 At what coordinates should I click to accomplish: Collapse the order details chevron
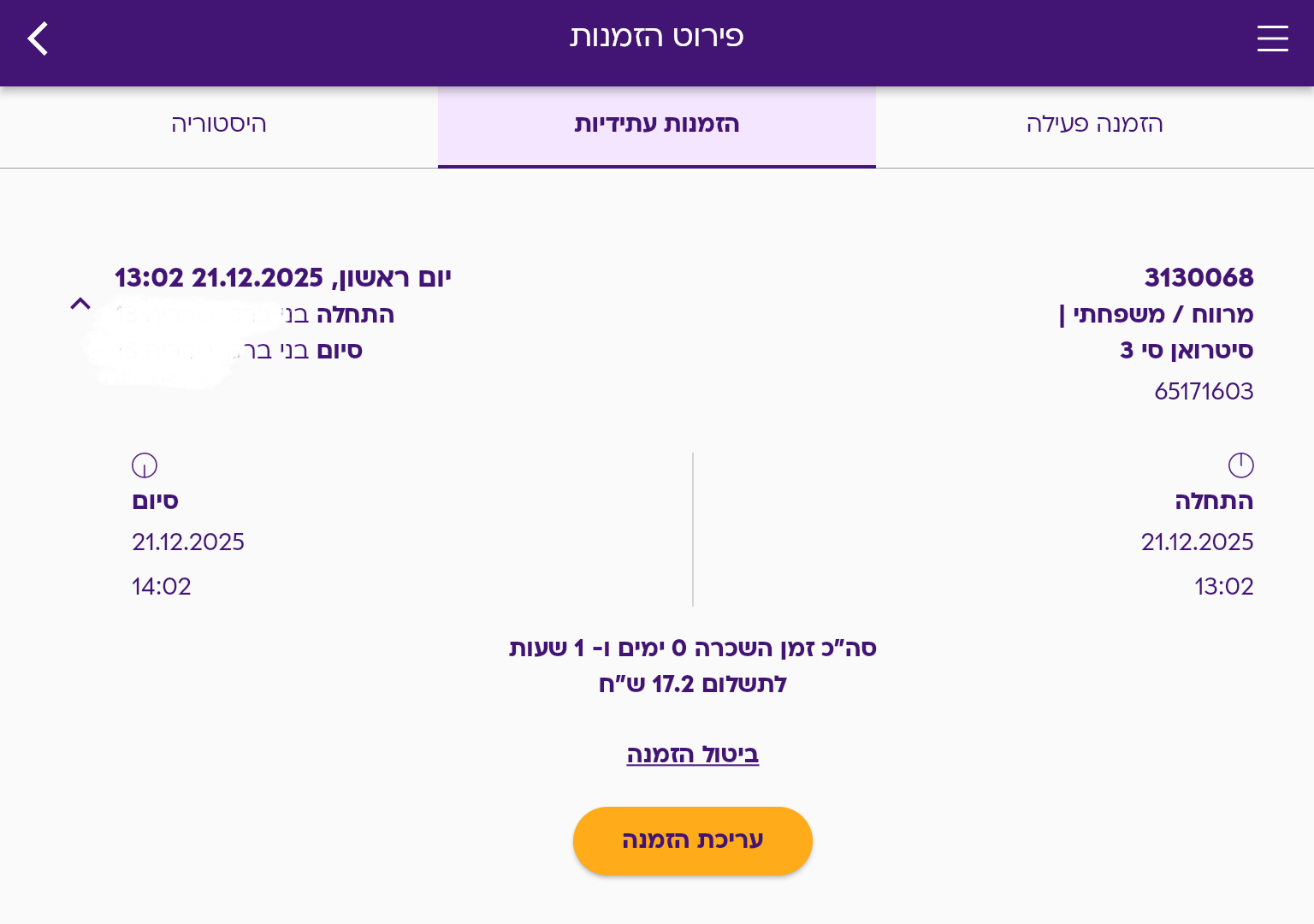80,304
